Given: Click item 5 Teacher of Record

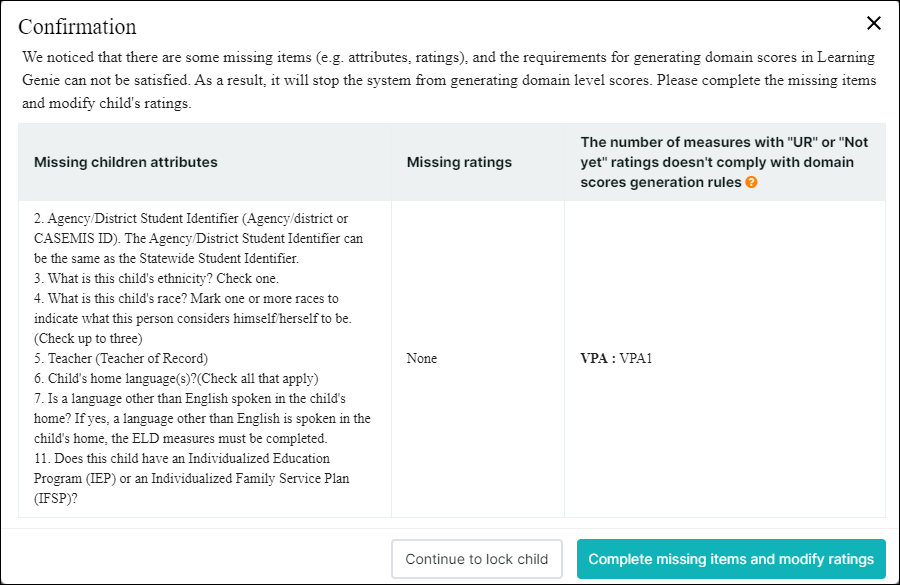Looking at the screenshot, I should [x=128, y=358].
